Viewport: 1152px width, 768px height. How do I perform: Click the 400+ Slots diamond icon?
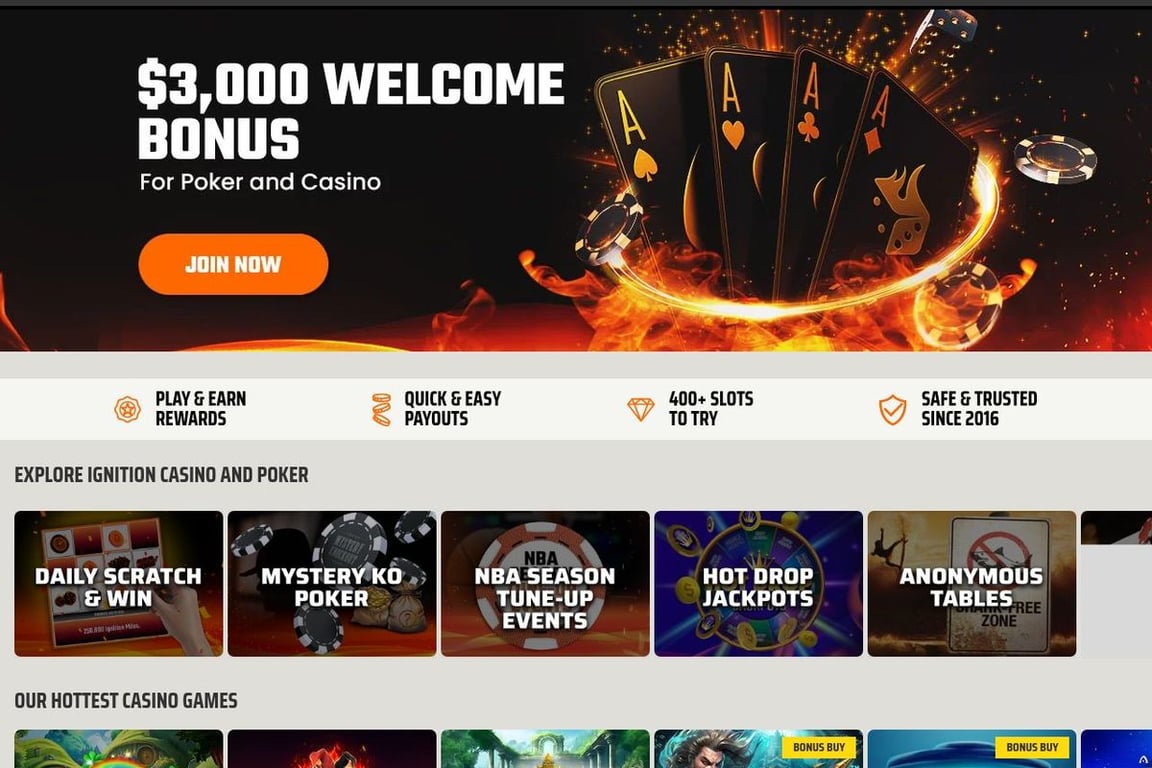(x=640, y=409)
